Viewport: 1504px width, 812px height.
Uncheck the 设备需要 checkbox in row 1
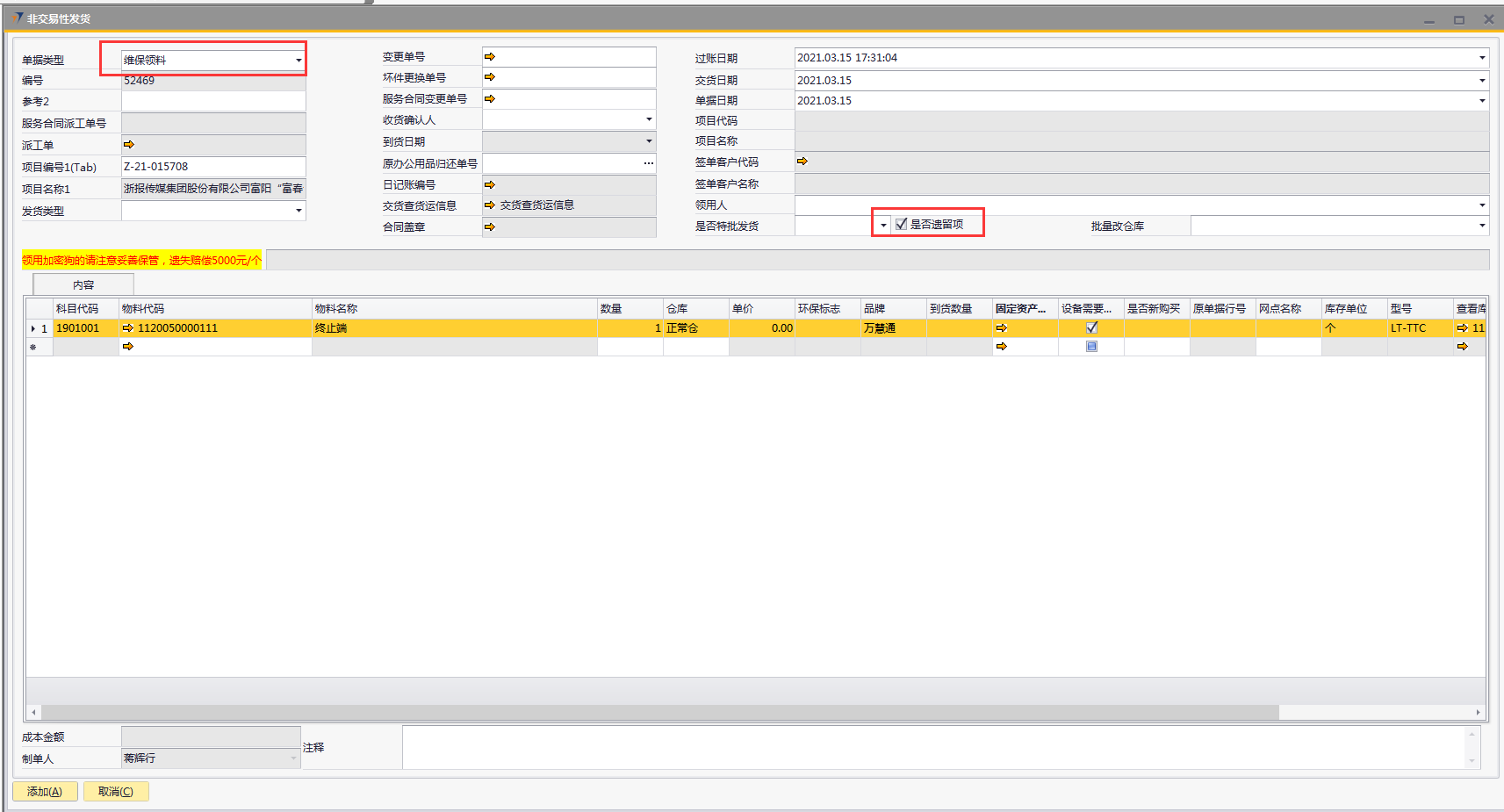click(1091, 327)
